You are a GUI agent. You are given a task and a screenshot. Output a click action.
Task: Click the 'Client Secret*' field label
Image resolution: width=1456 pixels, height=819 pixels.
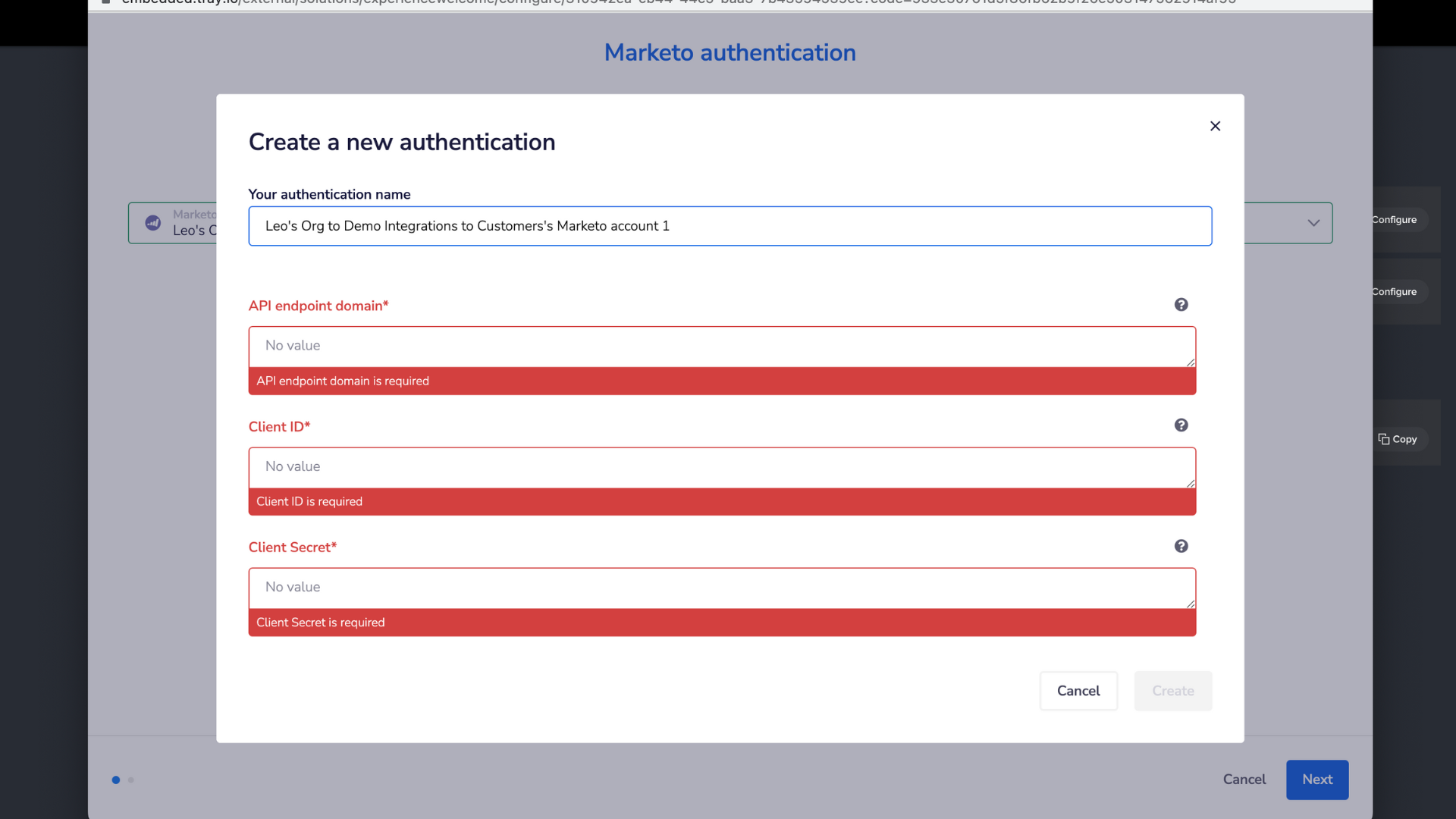point(293,548)
